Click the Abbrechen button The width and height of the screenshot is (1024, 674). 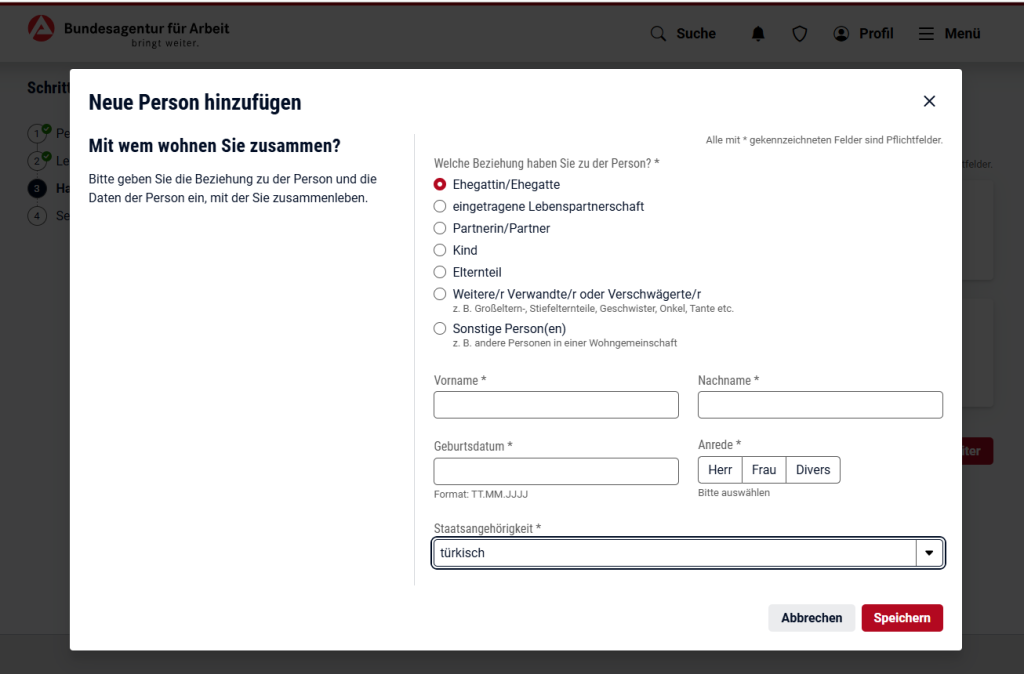coord(811,618)
